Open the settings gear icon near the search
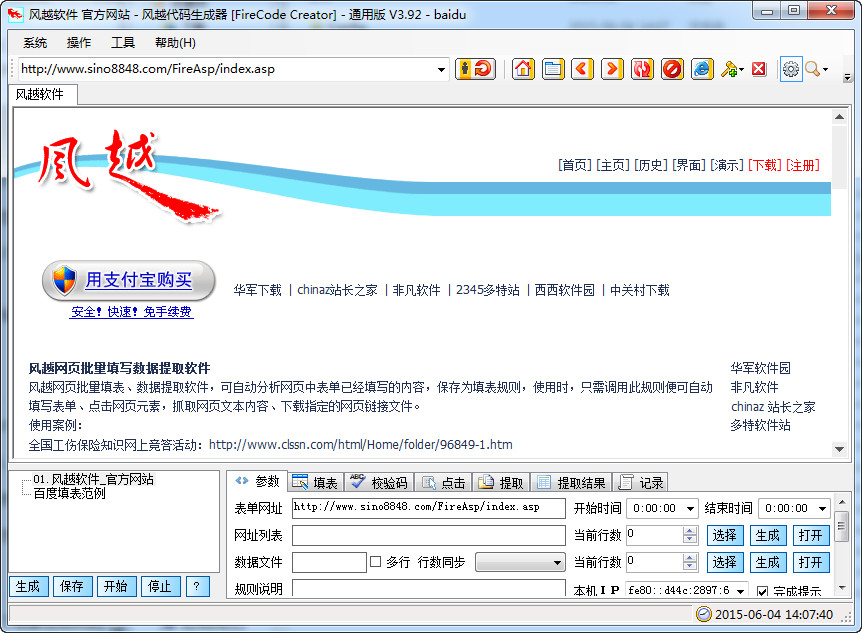The width and height of the screenshot is (862, 633). point(789,69)
